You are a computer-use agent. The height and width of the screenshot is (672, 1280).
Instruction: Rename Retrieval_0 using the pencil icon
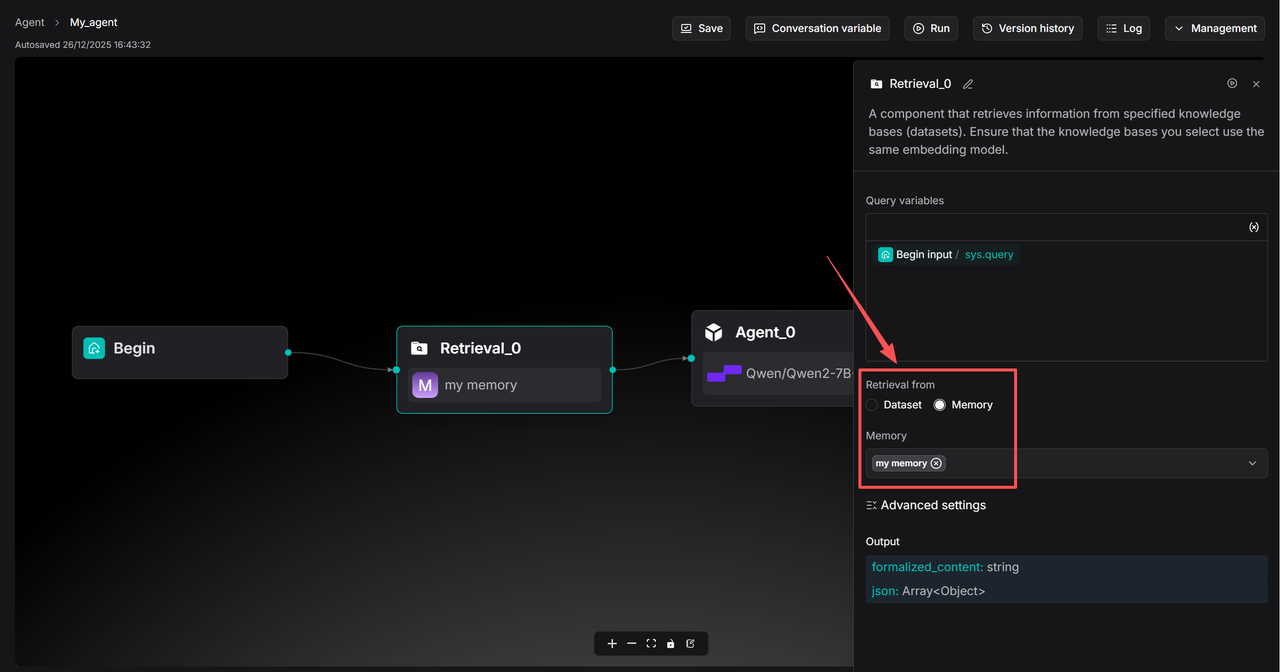[x=968, y=85]
